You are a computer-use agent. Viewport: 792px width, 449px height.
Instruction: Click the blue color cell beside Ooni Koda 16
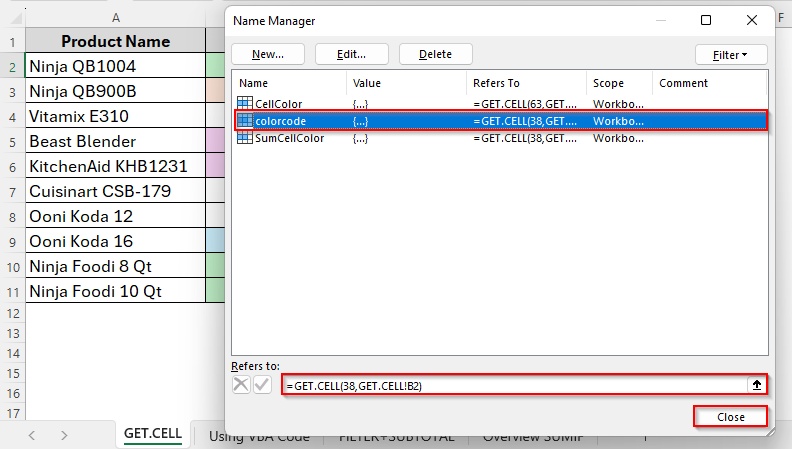pos(215,242)
